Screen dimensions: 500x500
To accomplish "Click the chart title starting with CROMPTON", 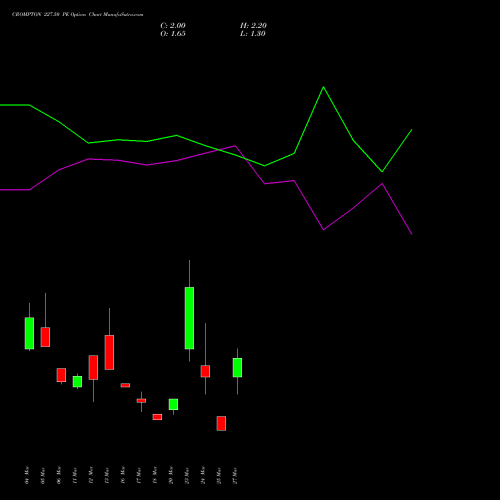I will tap(77, 15).
